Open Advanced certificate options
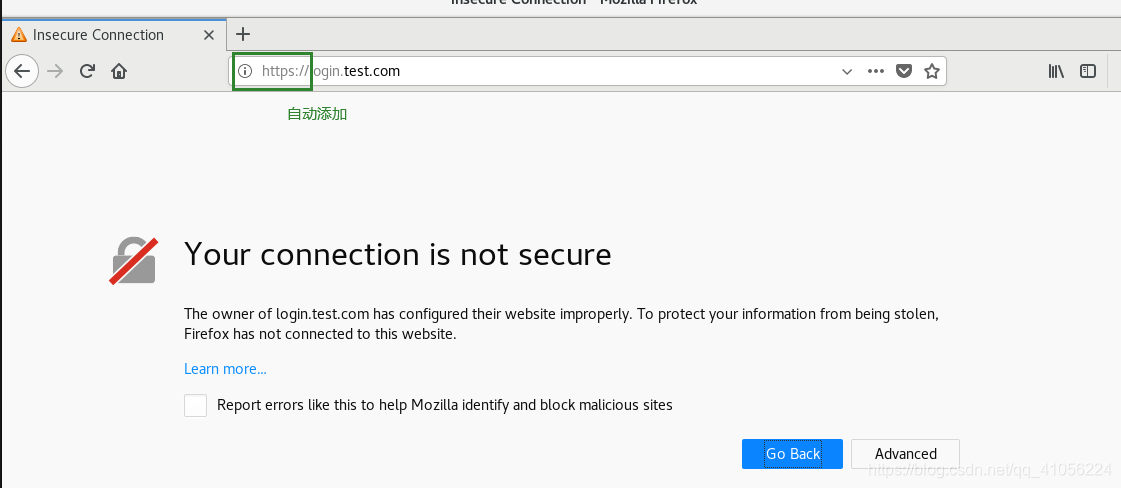Image resolution: width=1121 pixels, height=488 pixels. coord(905,454)
